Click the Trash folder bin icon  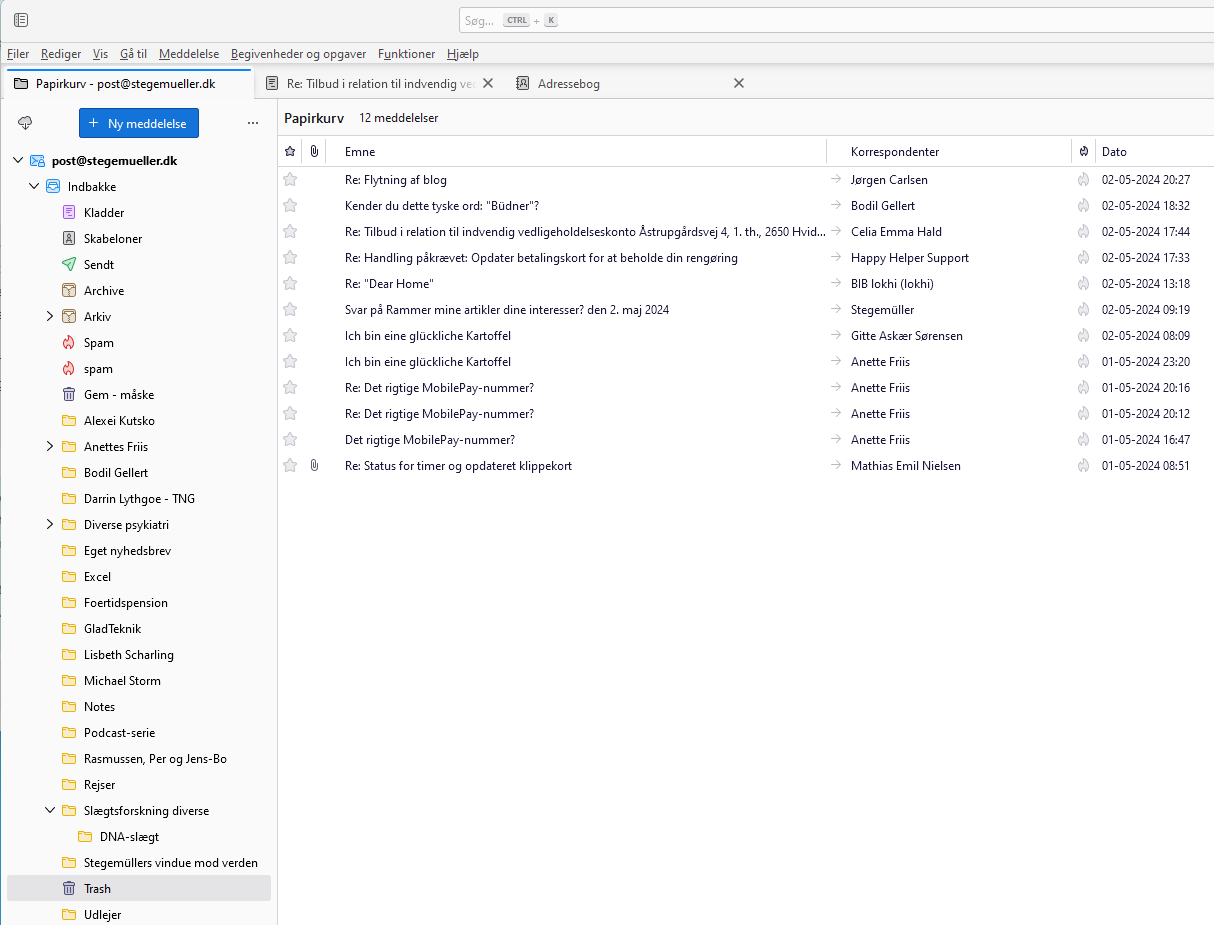[69, 889]
